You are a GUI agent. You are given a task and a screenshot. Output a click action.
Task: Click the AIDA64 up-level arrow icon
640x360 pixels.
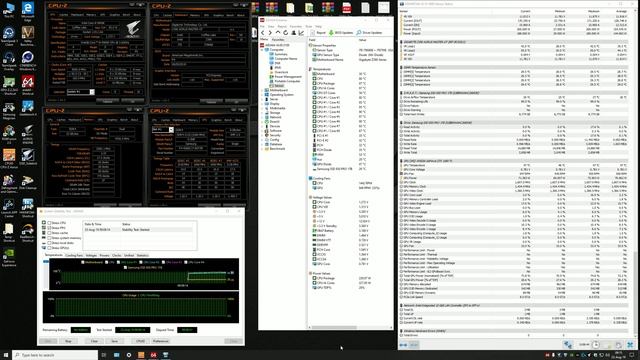pos(278,33)
